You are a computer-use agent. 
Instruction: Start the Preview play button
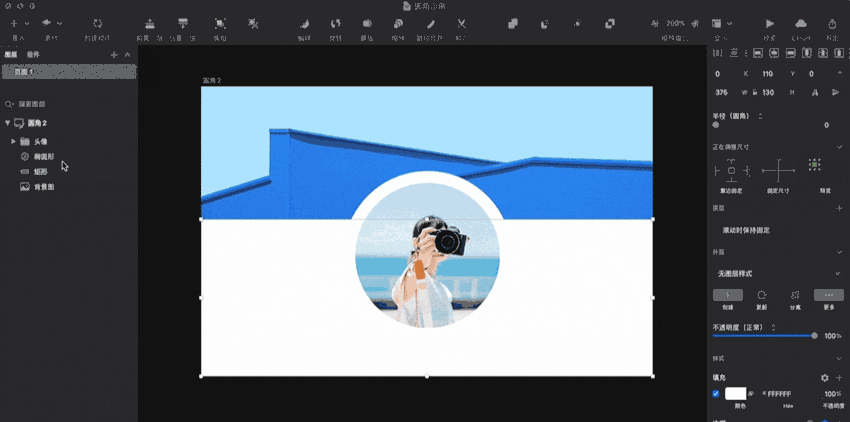770,23
